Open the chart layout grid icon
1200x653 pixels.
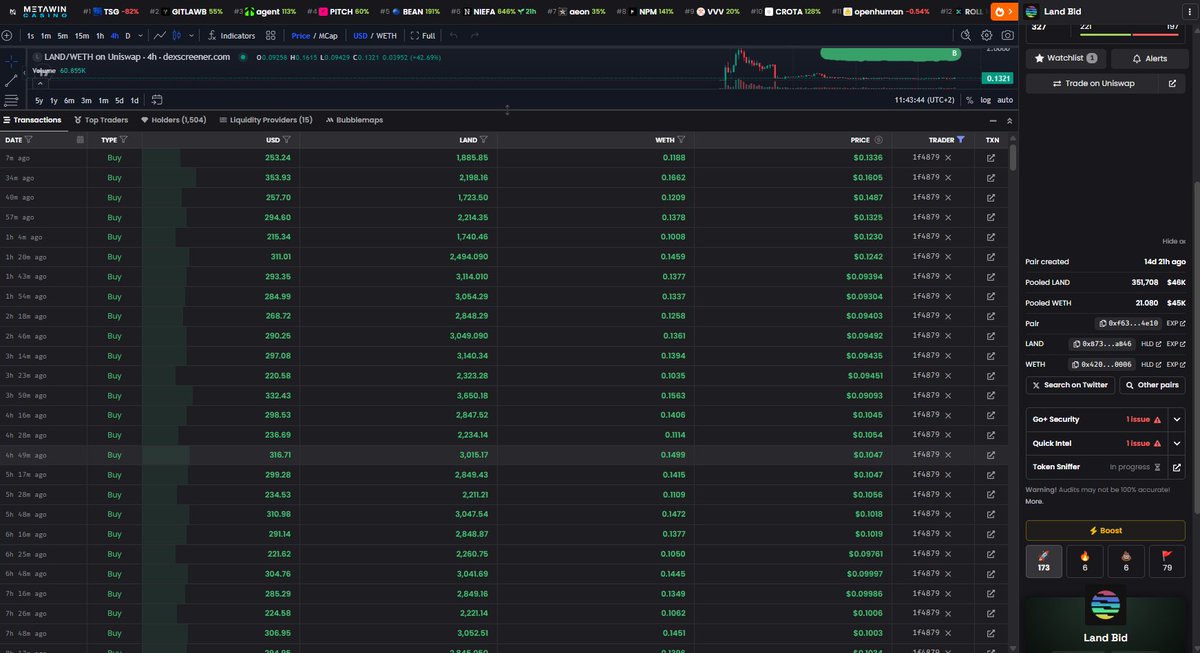coord(271,35)
